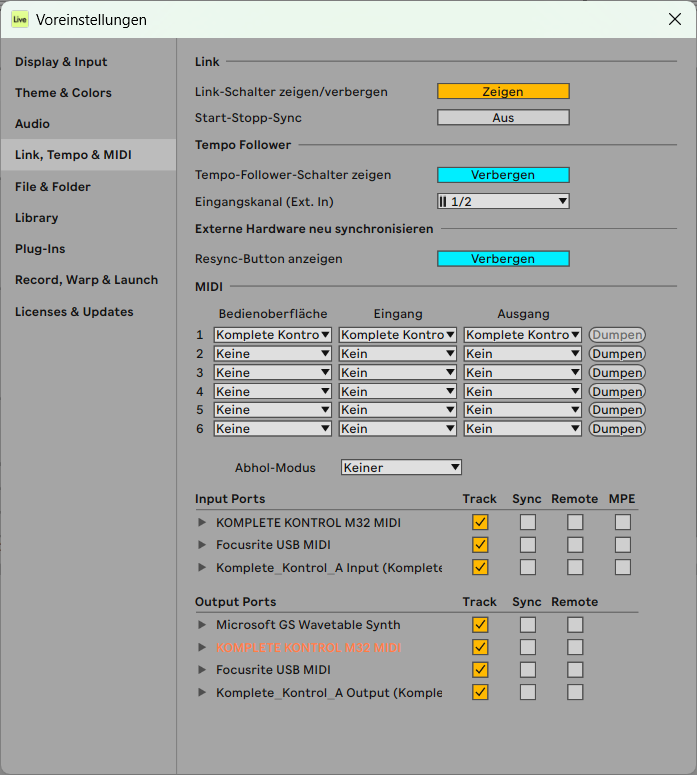Expand Komplete_Kontrol_A Input port
The height and width of the screenshot is (775, 697).
point(202,567)
